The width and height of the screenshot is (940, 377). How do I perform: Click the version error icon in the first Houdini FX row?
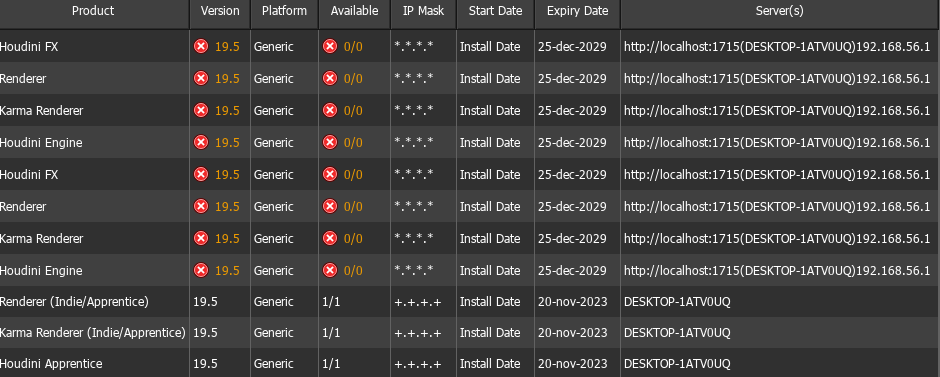tap(201, 46)
